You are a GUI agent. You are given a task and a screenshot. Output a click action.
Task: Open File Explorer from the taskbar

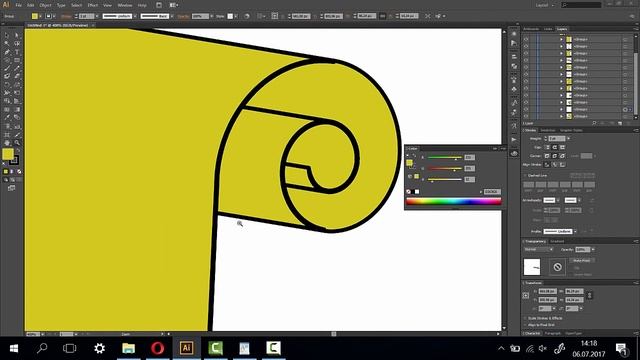coord(129,348)
